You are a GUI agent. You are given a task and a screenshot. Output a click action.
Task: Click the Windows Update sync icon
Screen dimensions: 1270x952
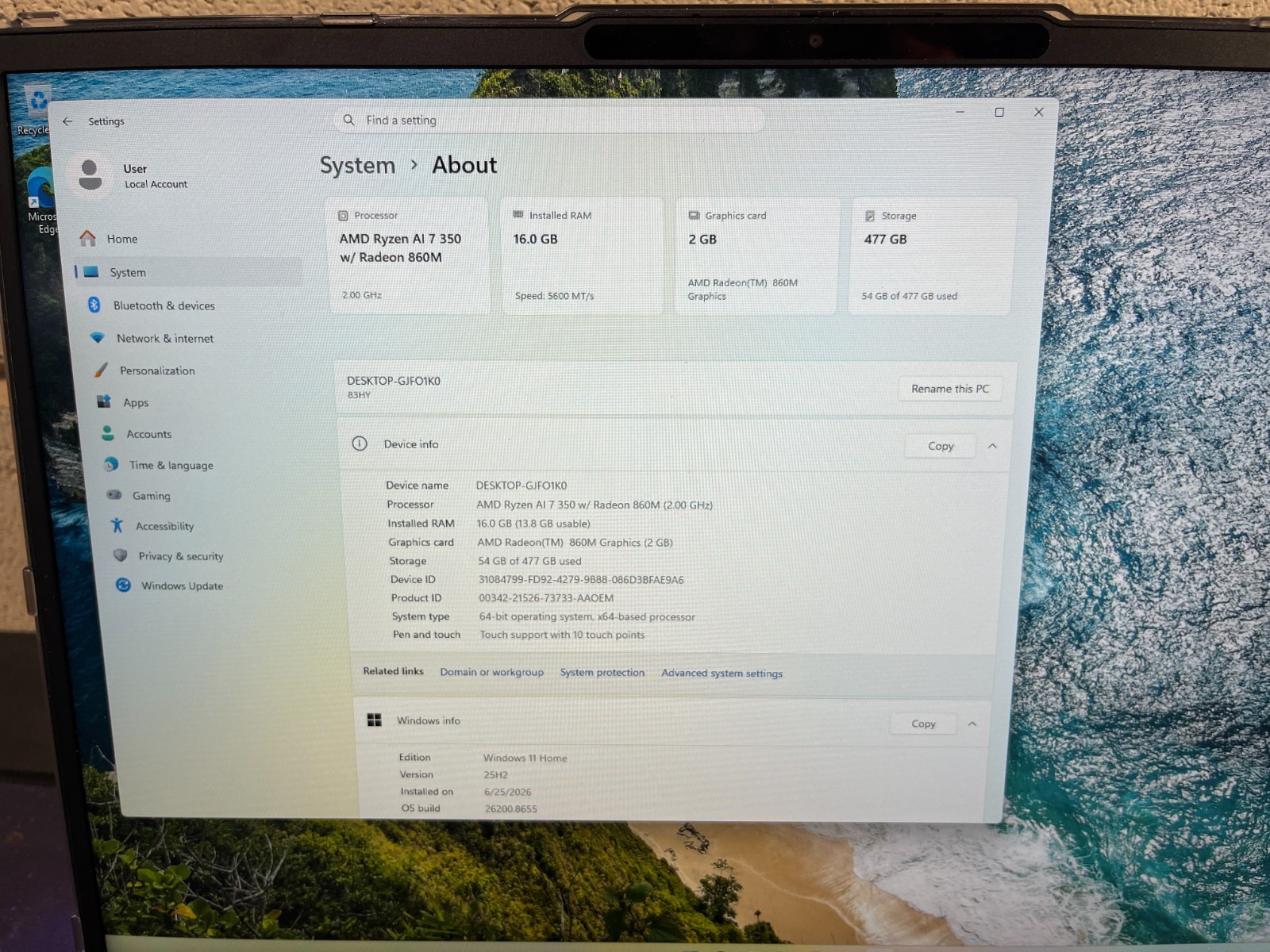click(x=123, y=585)
